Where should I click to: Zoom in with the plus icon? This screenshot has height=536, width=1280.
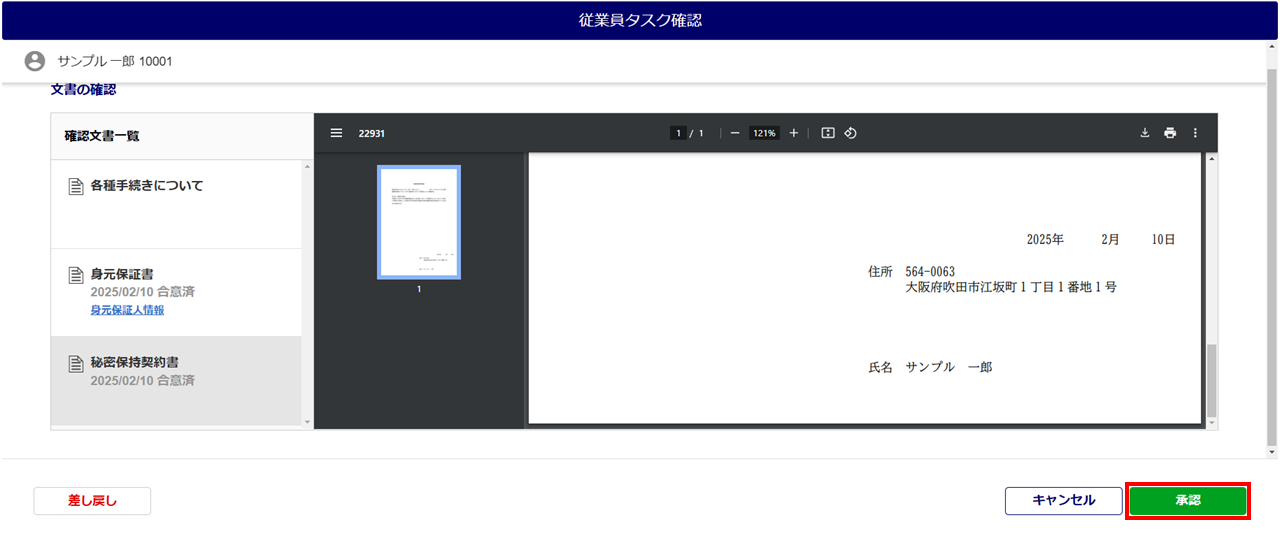coord(794,133)
